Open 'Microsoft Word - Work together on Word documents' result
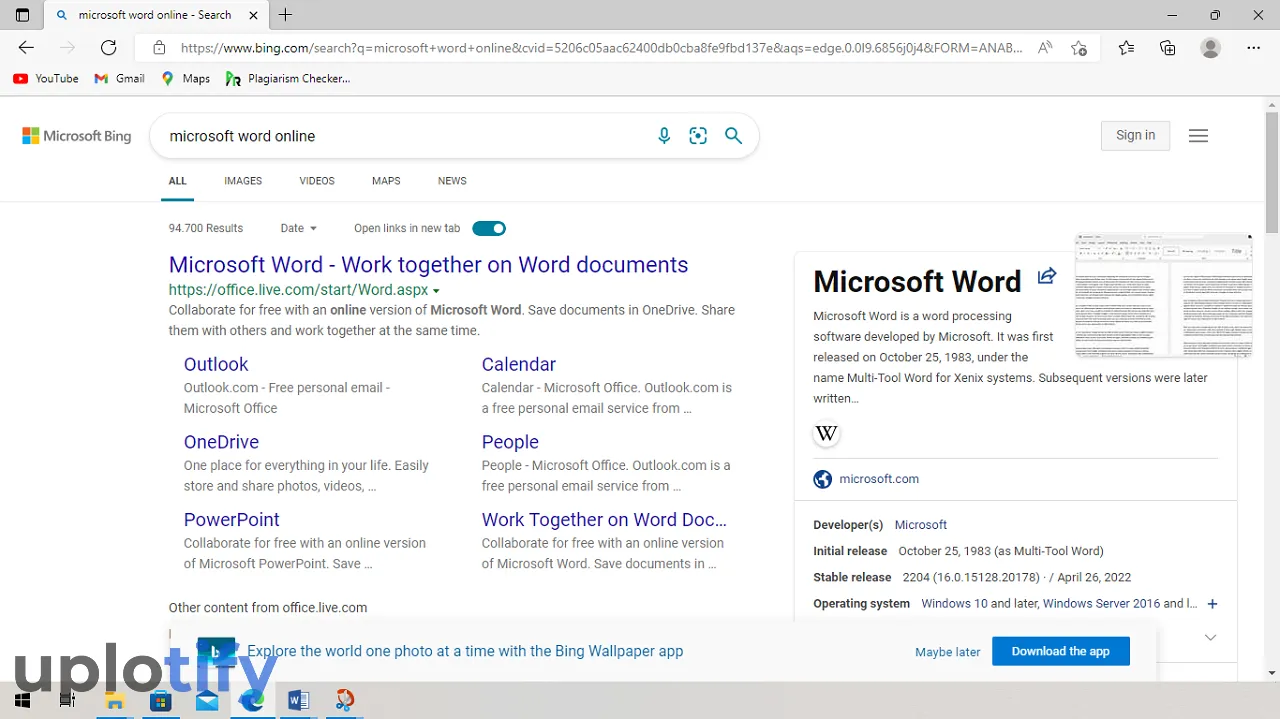 (x=428, y=265)
